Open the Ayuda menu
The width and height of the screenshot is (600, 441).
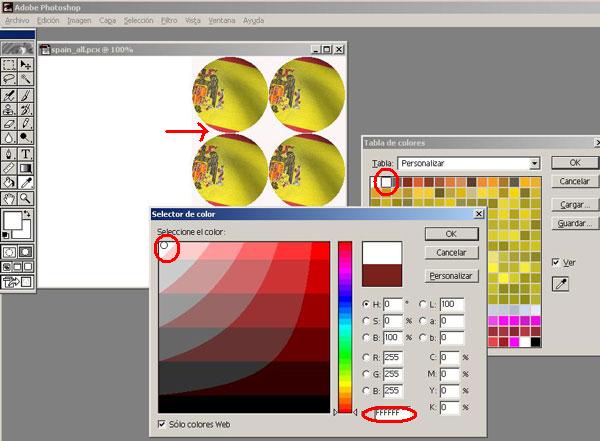[254, 21]
